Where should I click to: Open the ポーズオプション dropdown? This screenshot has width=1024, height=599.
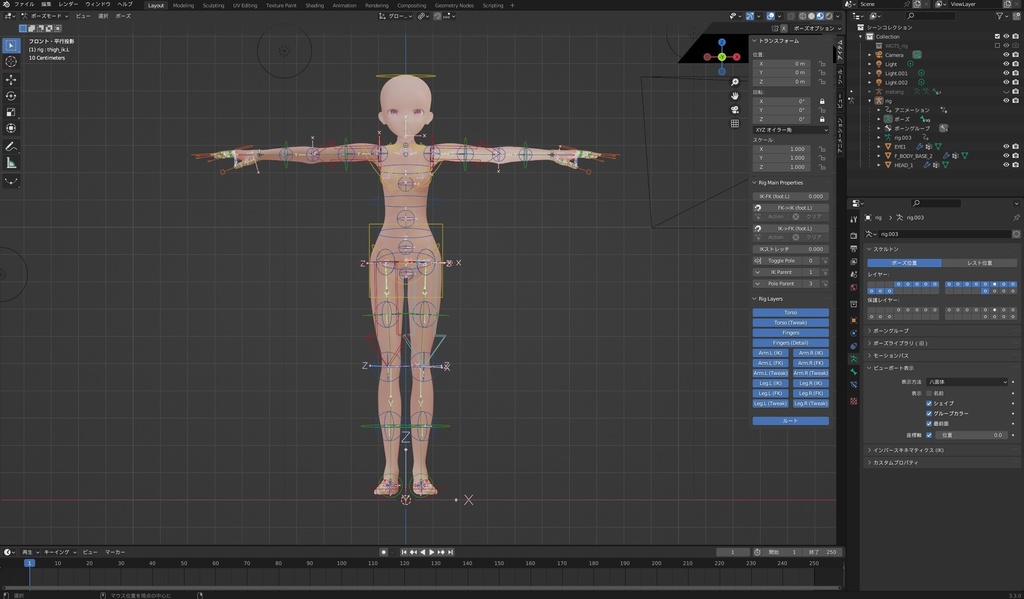[816, 28]
